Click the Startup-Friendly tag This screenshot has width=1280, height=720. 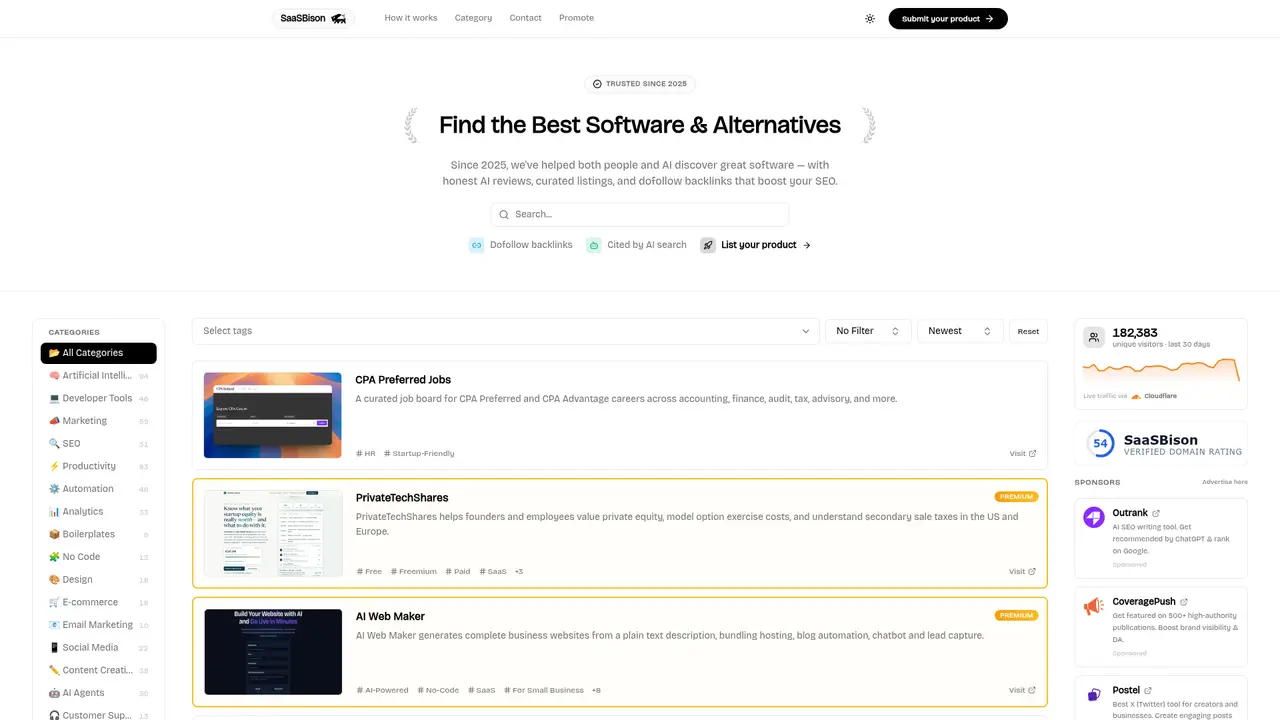click(419, 454)
